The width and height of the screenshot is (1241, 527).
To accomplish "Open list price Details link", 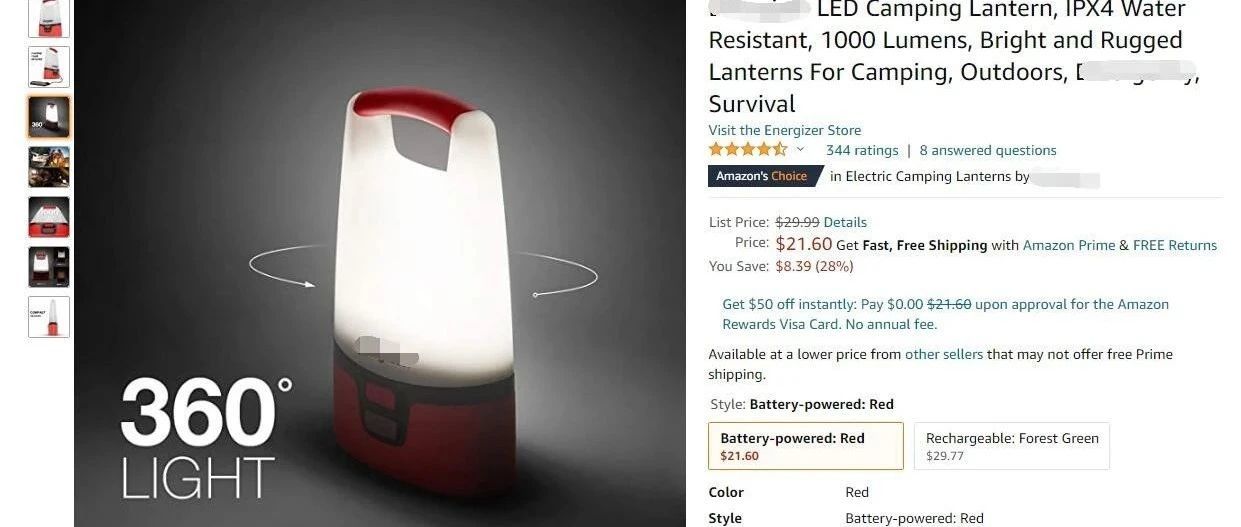I will [845, 222].
